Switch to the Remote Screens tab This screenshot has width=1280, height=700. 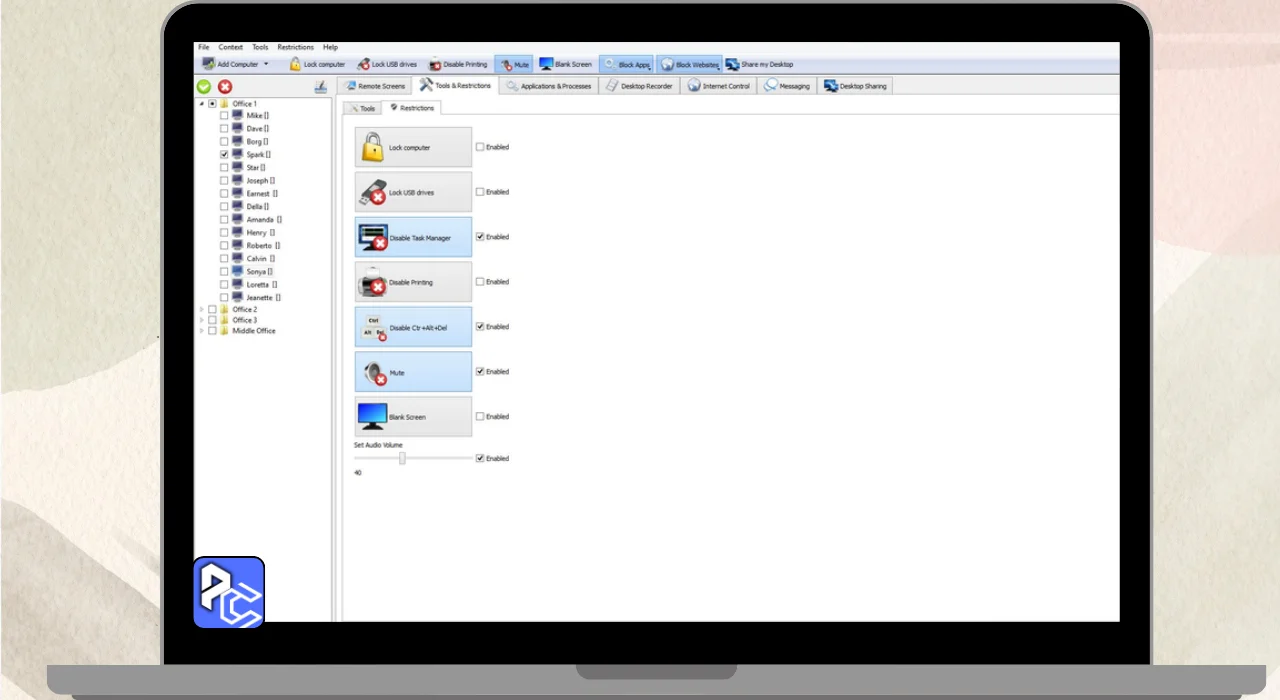point(374,86)
